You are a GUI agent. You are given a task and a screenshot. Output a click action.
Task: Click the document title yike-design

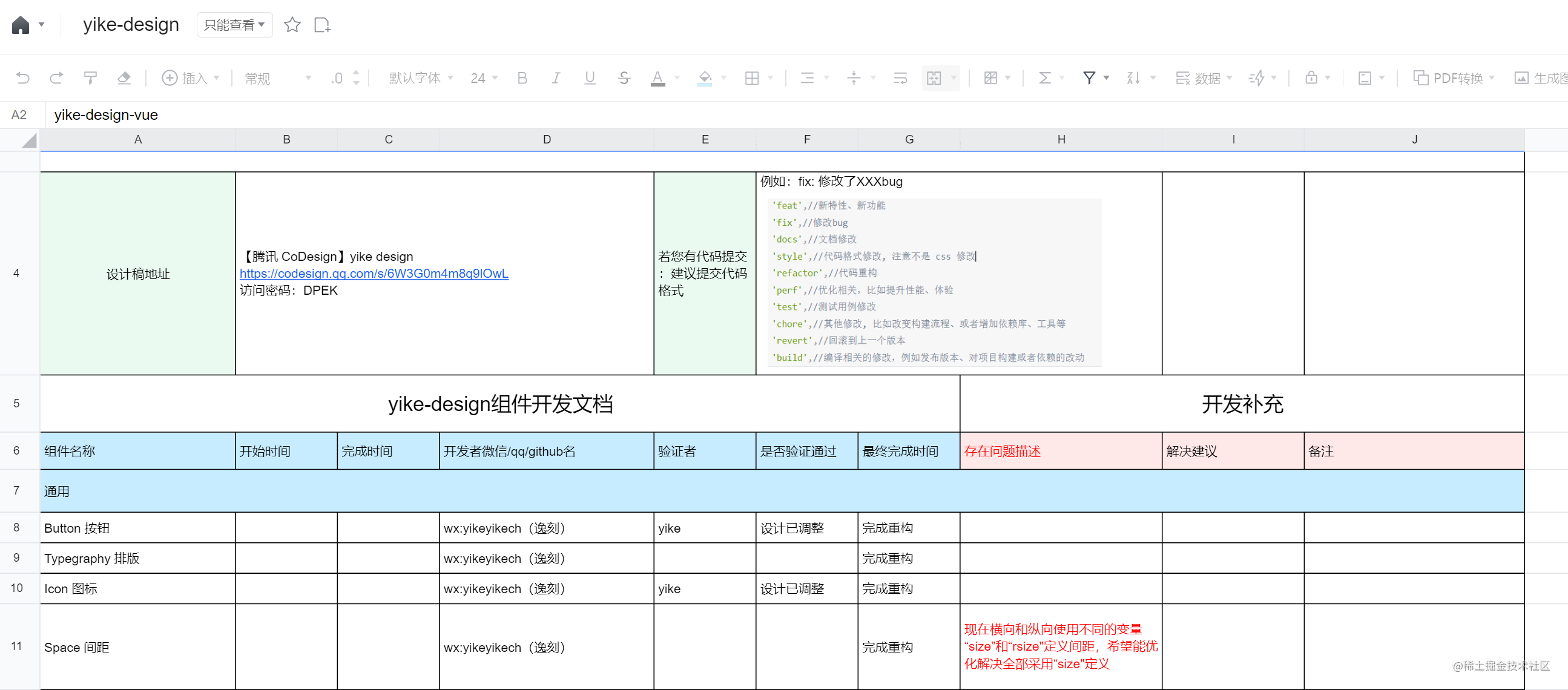coord(131,25)
